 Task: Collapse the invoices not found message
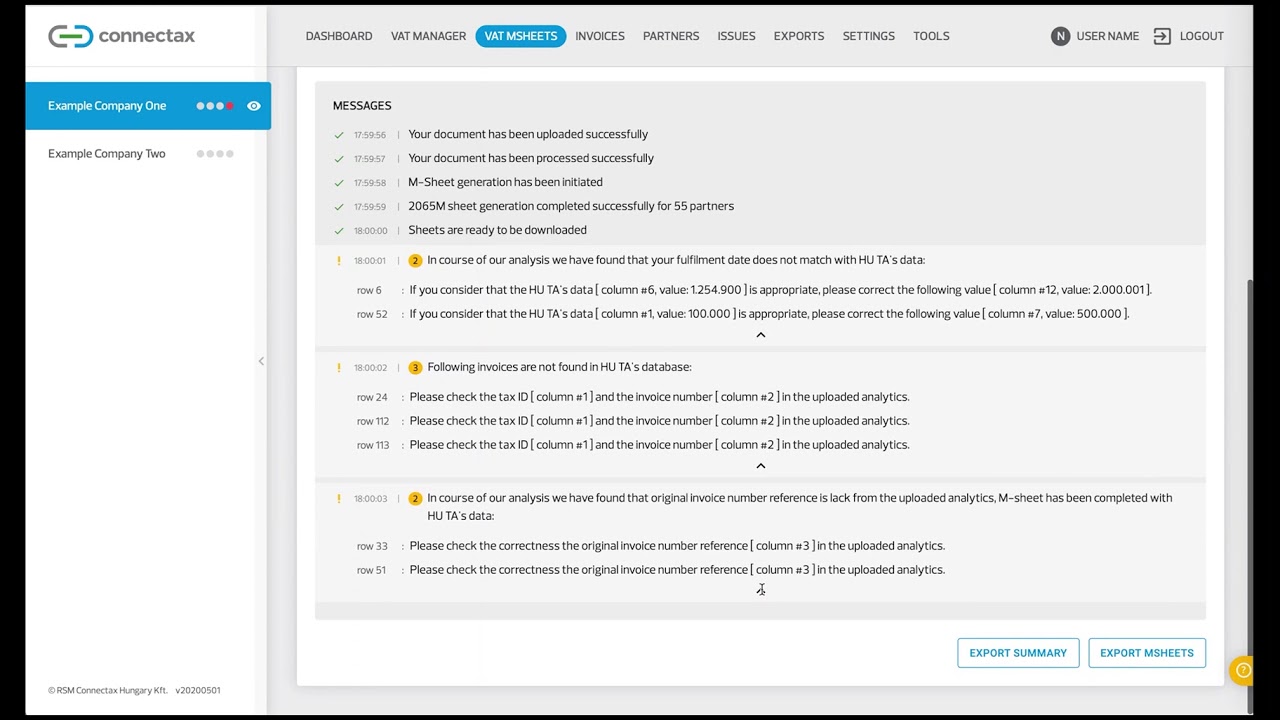coord(760,466)
